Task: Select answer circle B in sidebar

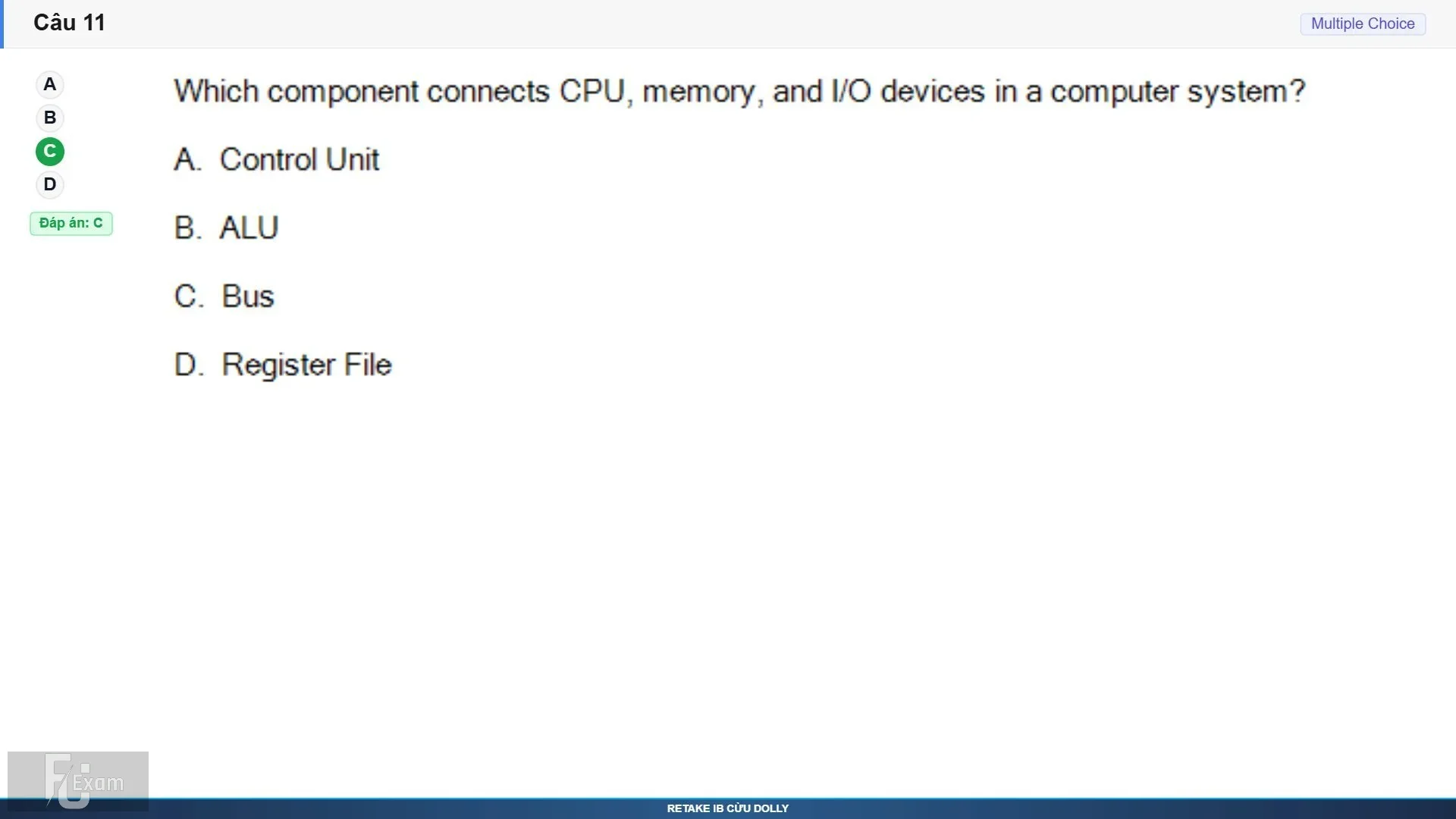Action: tap(50, 118)
